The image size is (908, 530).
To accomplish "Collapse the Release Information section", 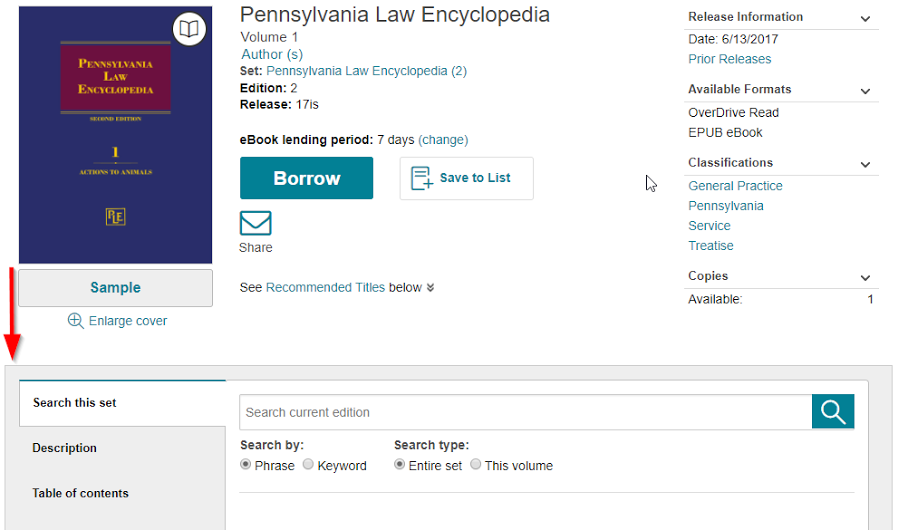I will 865,19.
